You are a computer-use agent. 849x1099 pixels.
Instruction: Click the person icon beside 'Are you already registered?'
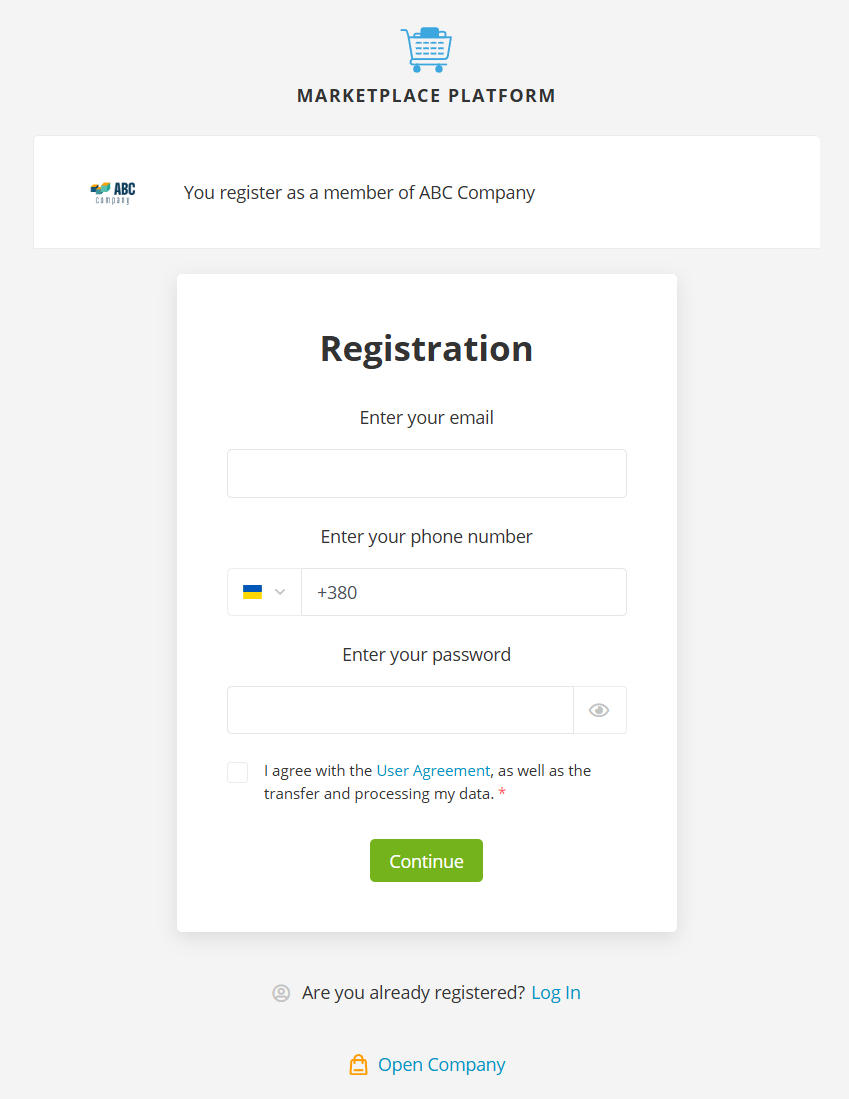pyautogui.click(x=281, y=993)
